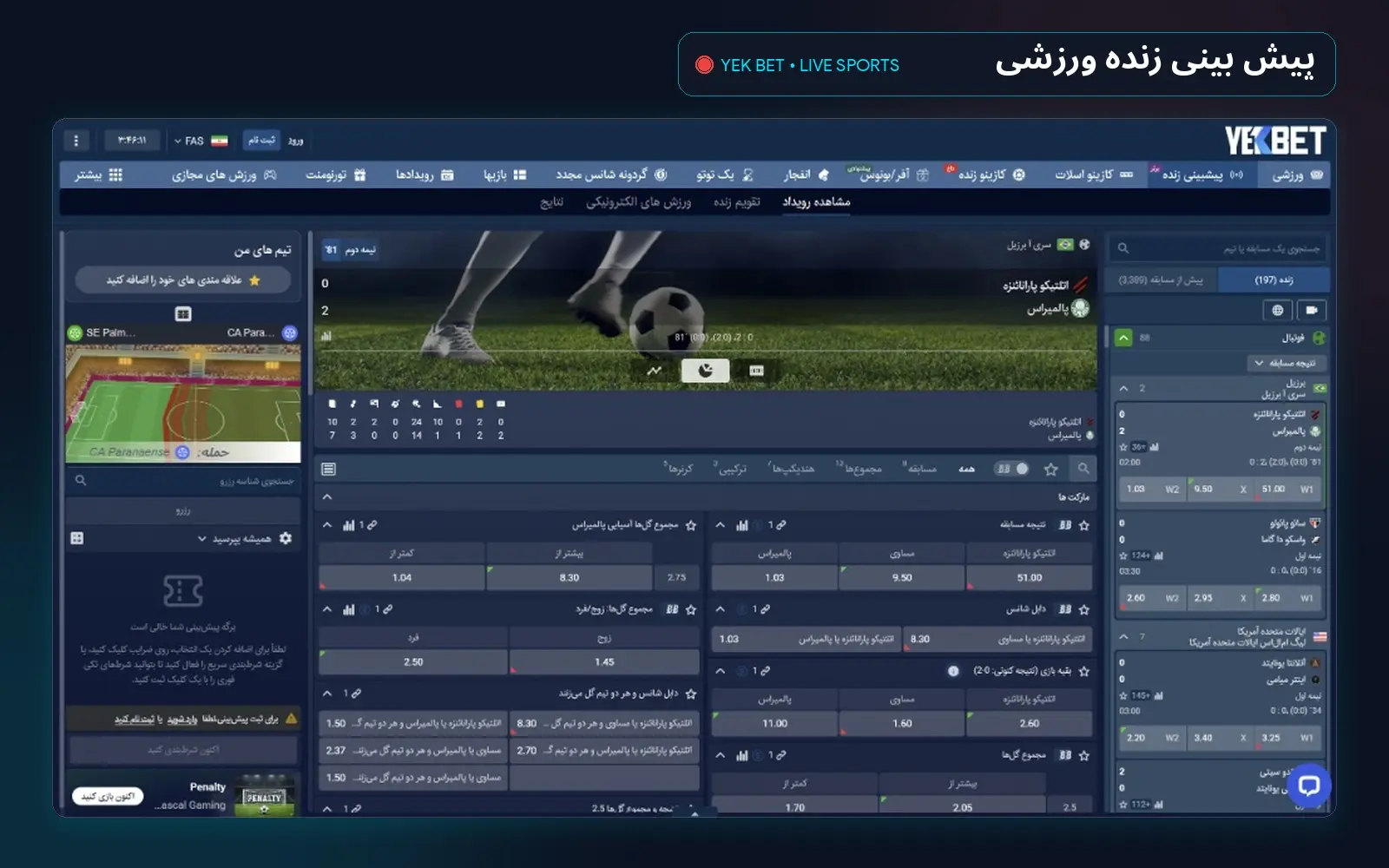Open the pie chart statistics view on the match banner
This screenshot has width=1389, height=868.
(705, 371)
